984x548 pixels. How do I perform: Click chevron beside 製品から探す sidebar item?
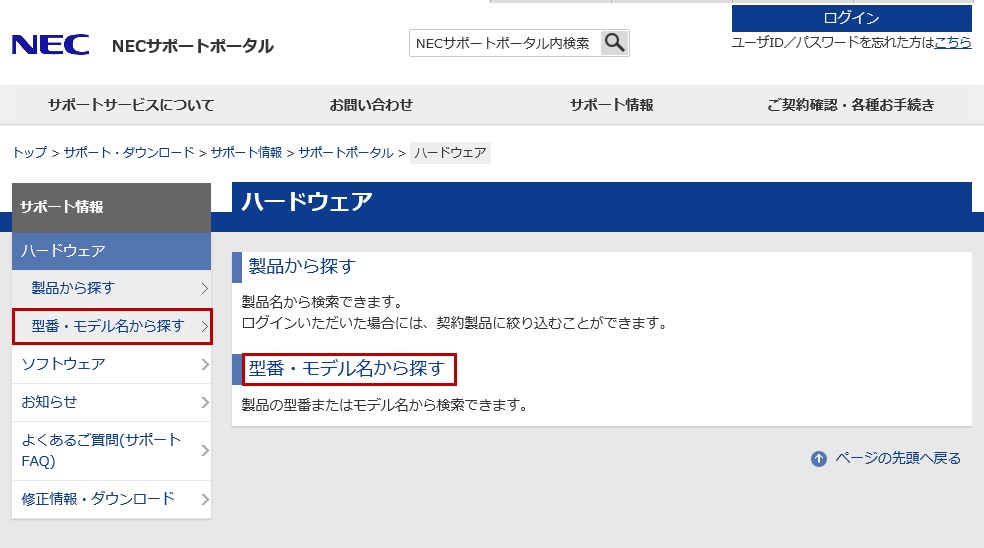pos(205,288)
